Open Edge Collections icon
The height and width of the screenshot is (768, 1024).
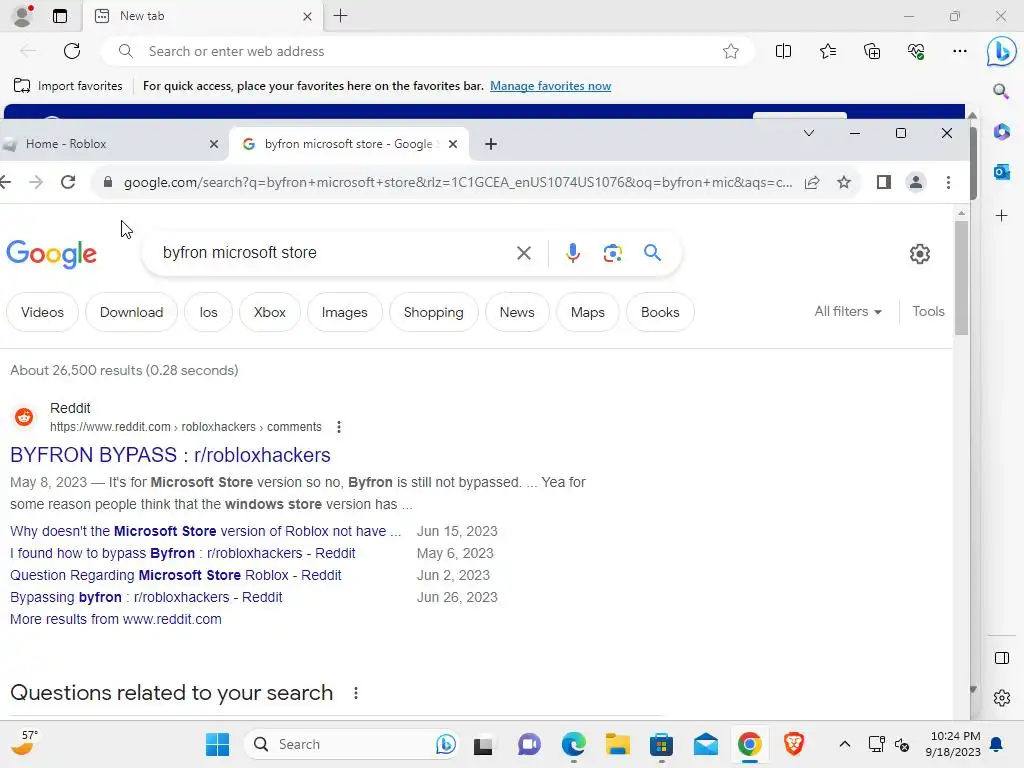pos(872,51)
